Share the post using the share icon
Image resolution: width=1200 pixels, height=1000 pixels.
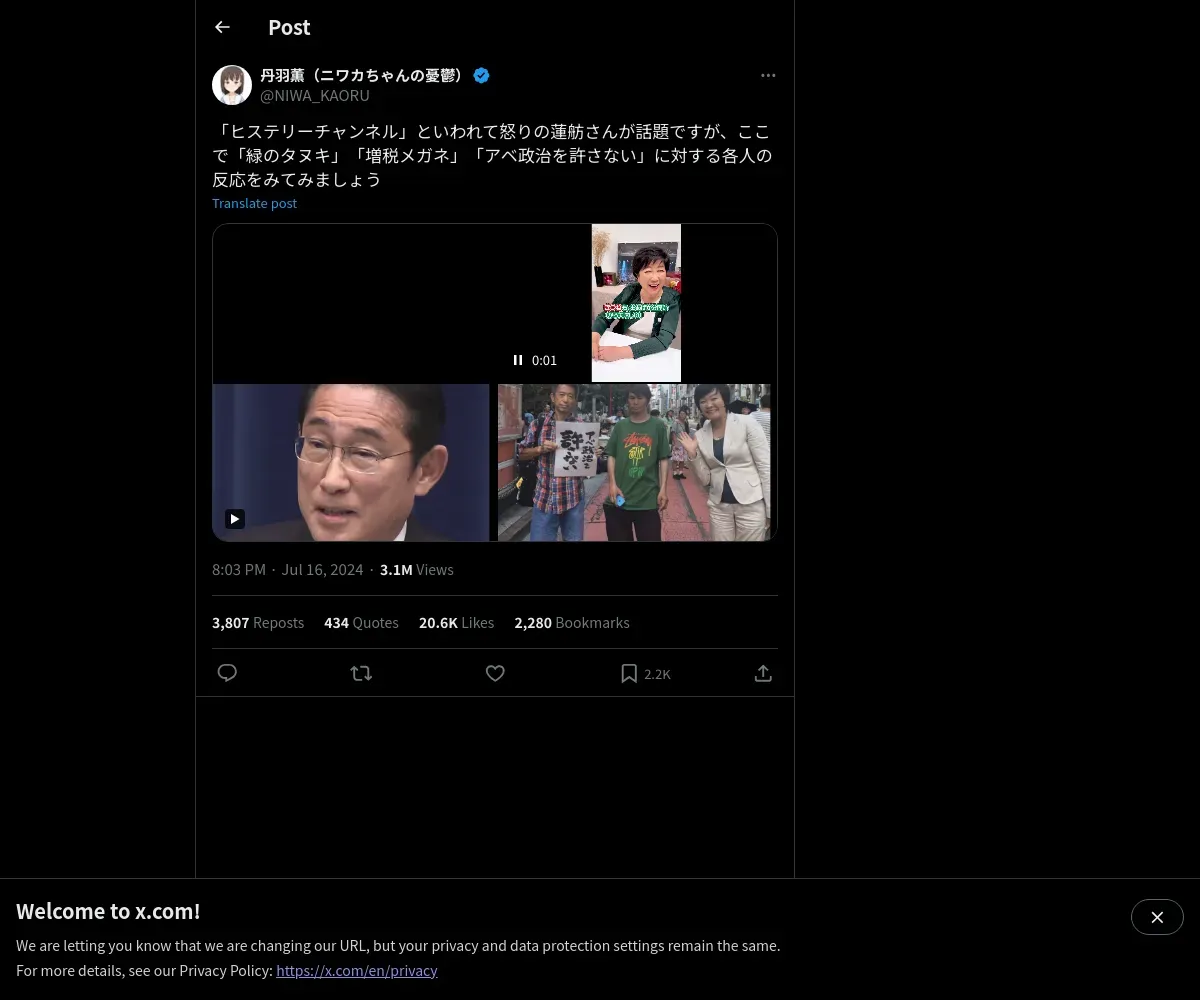point(763,673)
